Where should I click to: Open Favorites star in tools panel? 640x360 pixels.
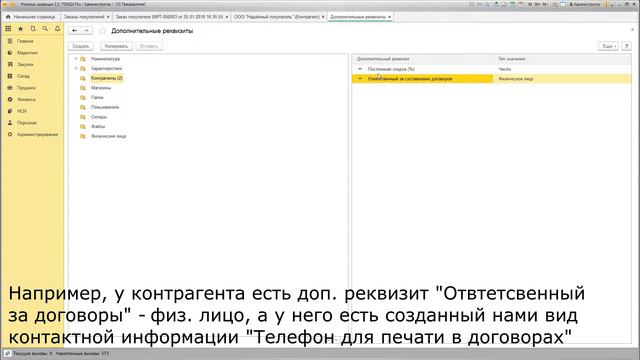[x=20, y=29]
